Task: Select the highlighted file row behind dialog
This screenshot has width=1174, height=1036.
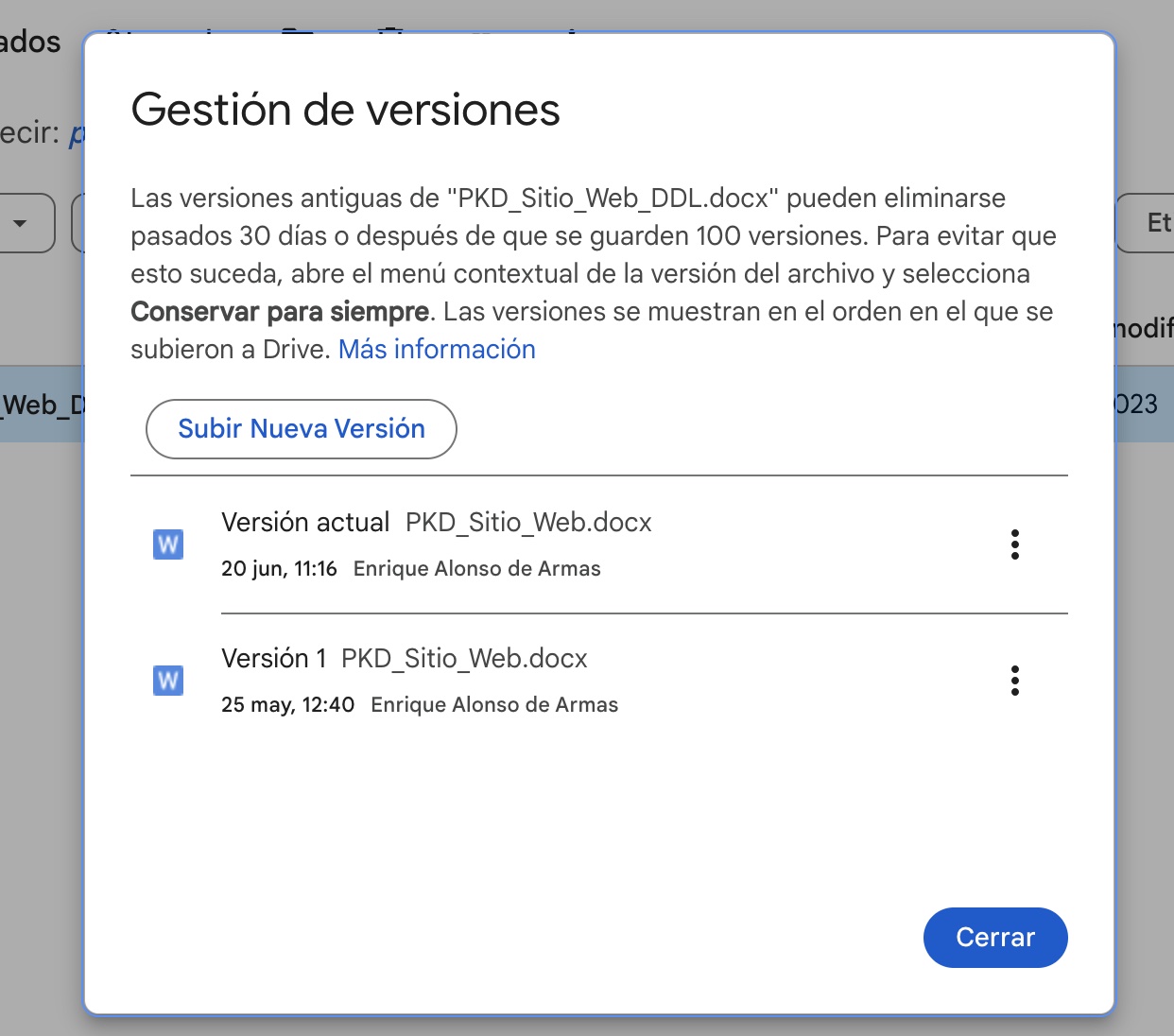Action: [x=42, y=405]
